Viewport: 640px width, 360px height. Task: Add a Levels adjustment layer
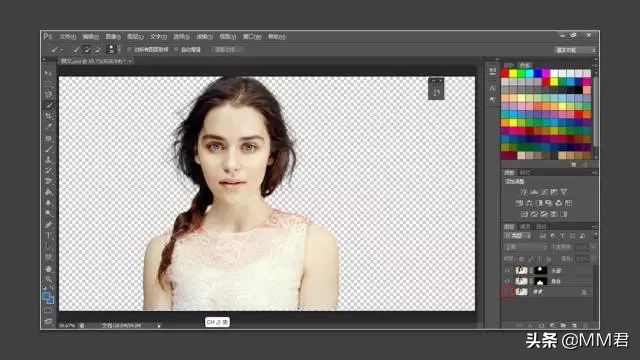(x=534, y=192)
